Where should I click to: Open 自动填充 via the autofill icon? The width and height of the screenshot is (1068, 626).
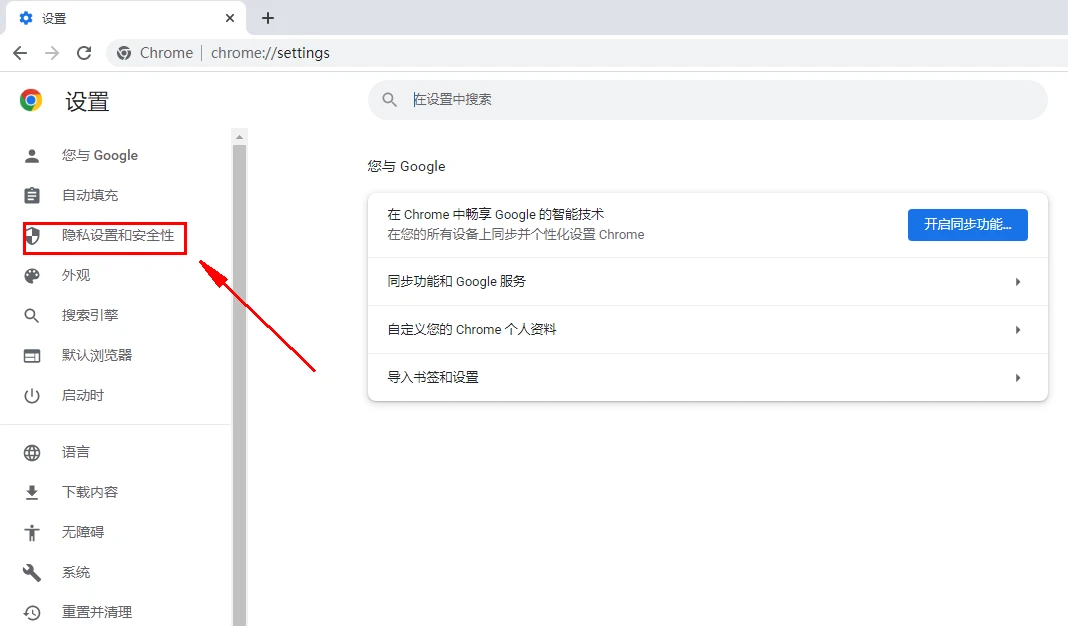(x=31, y=195)
